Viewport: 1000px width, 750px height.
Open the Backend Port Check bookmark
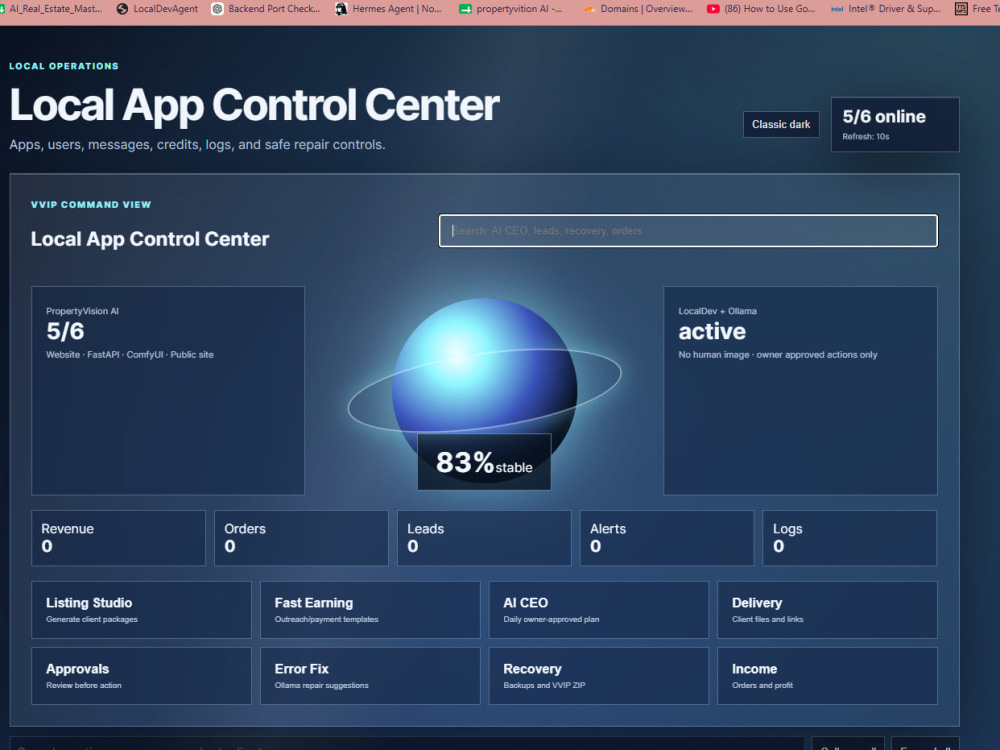266,9
